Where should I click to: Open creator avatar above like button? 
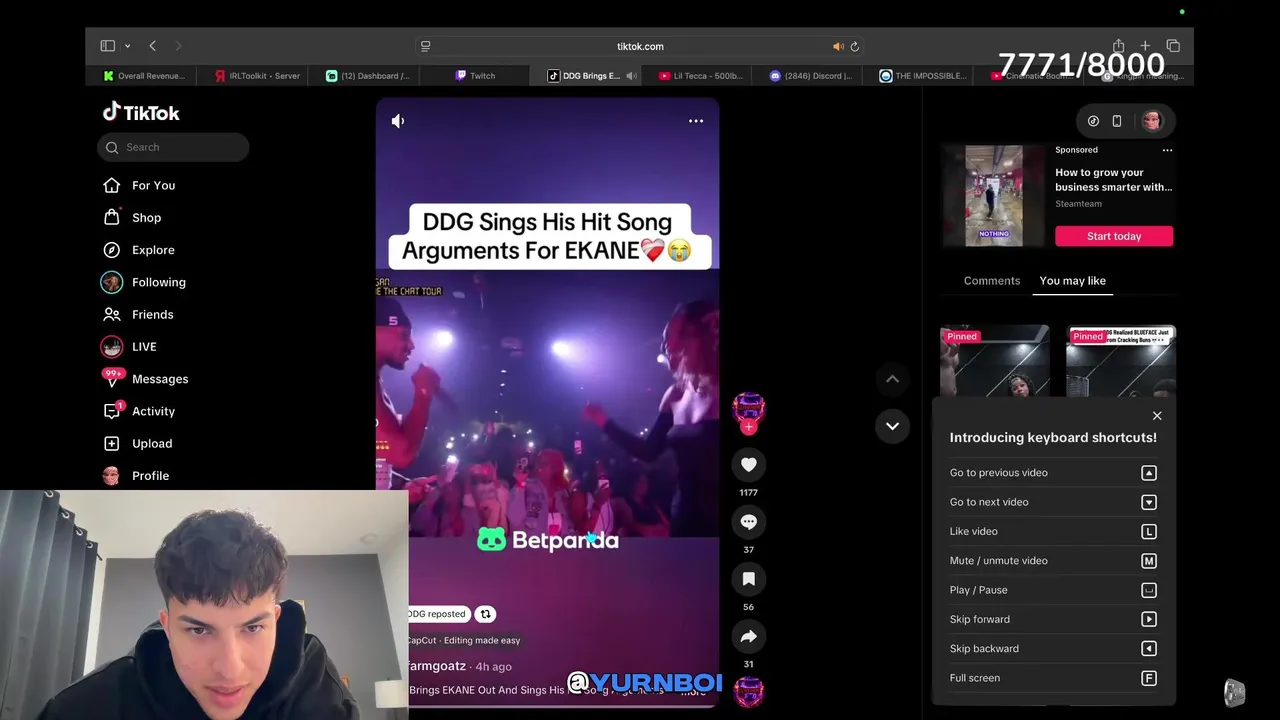click(748, 407)
